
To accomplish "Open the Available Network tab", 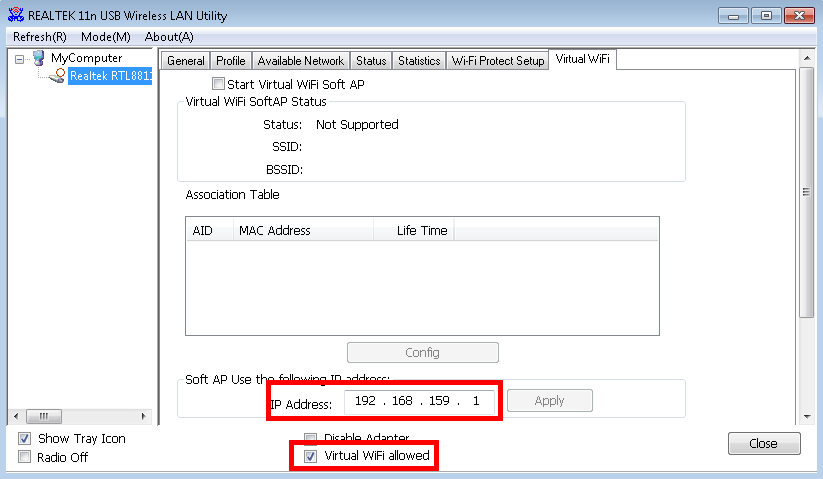I will 300,61.
